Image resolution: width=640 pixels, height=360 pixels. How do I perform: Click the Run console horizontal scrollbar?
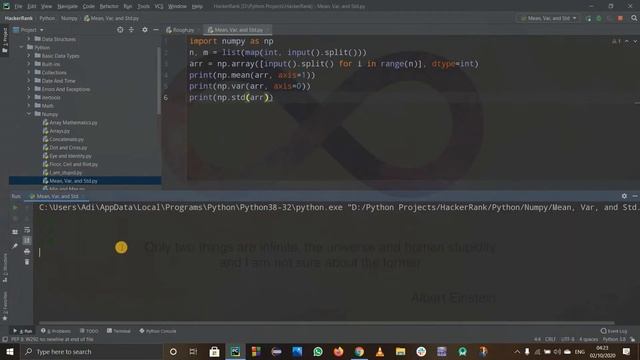click(x=327, y=322)
